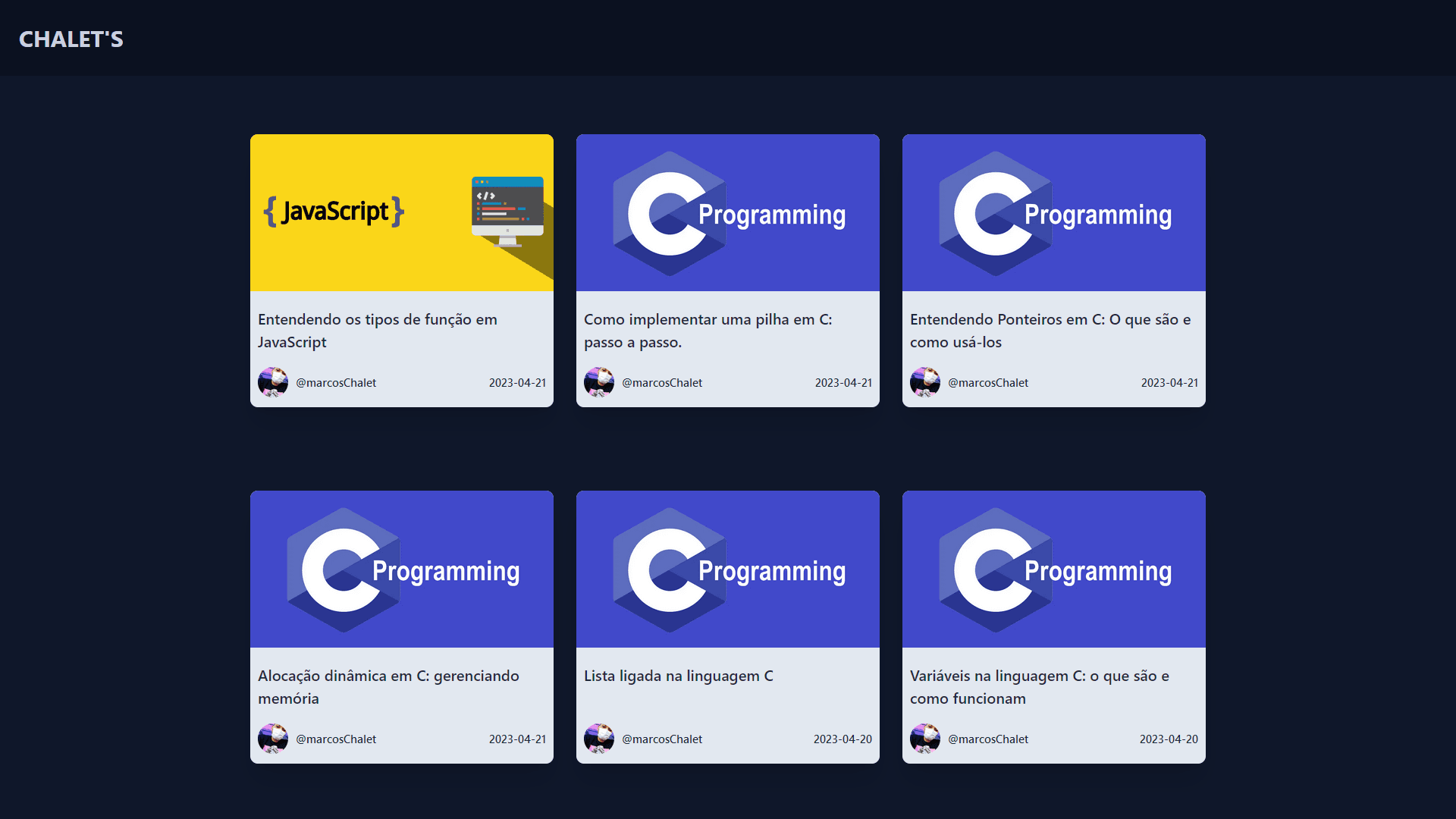The width and height of the screenshot is (1456, 819).
Task: Open C Programming image of pilha card
Action: [x=728, y=212]
